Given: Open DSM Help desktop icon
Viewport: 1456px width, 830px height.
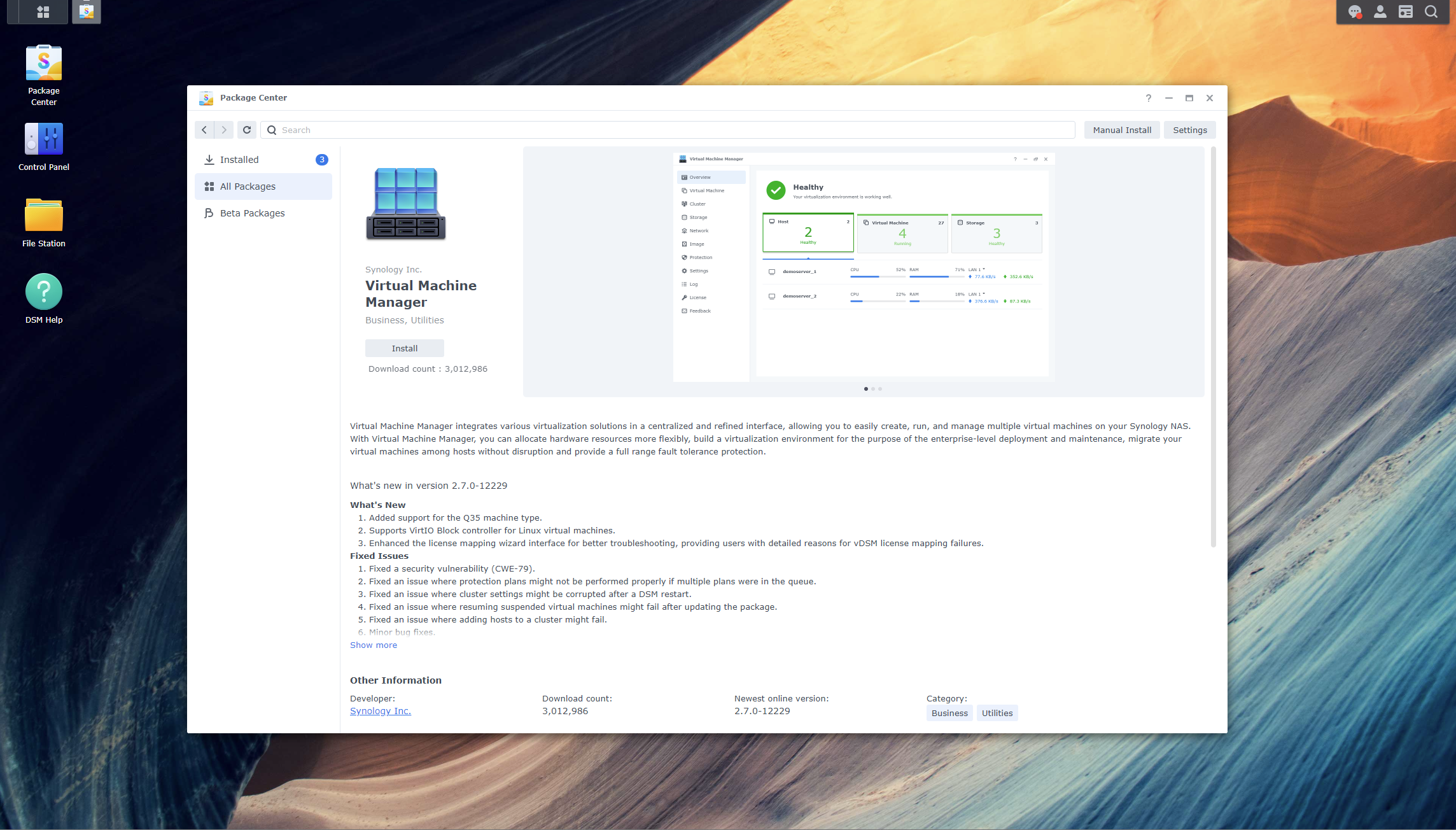Looking at the screenshot, I should (43, 299).
